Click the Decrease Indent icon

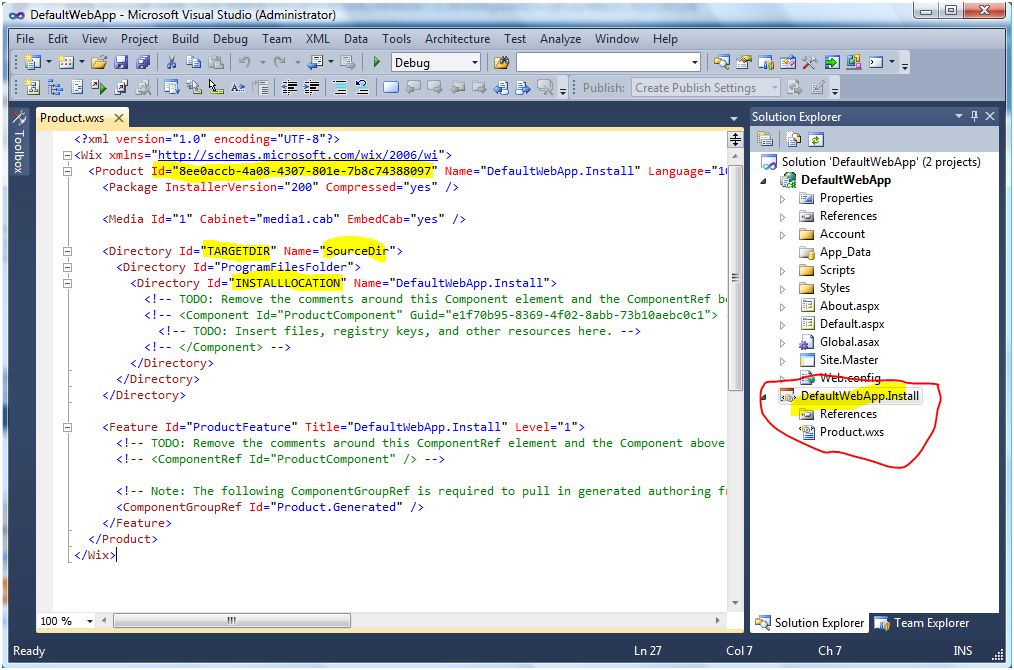coord(289,87)
